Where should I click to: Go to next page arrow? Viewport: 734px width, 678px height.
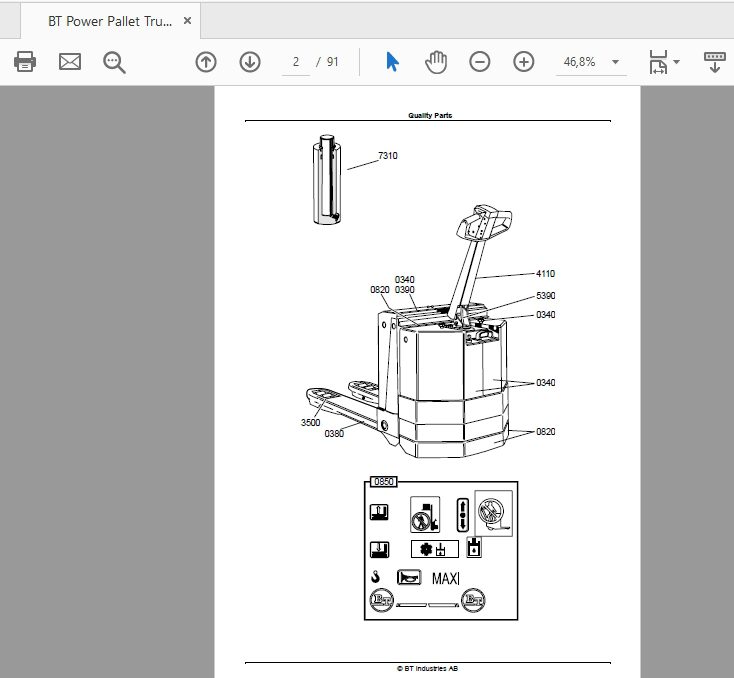point(250,62)
